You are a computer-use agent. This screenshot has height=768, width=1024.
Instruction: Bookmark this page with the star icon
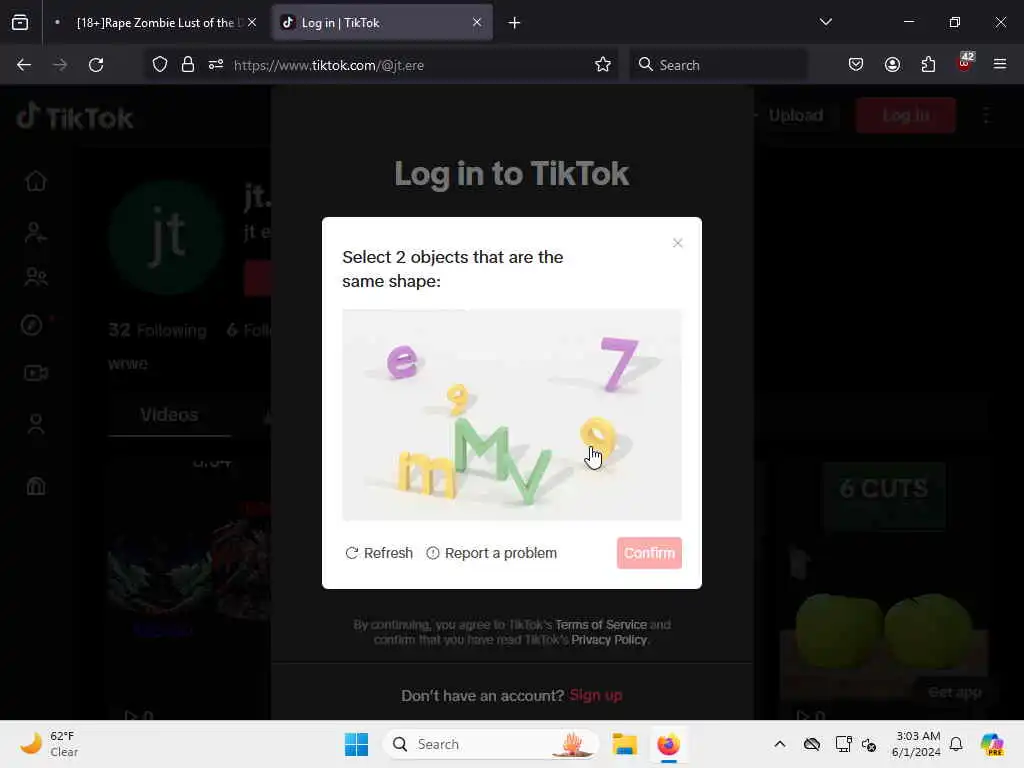[603, 65]
